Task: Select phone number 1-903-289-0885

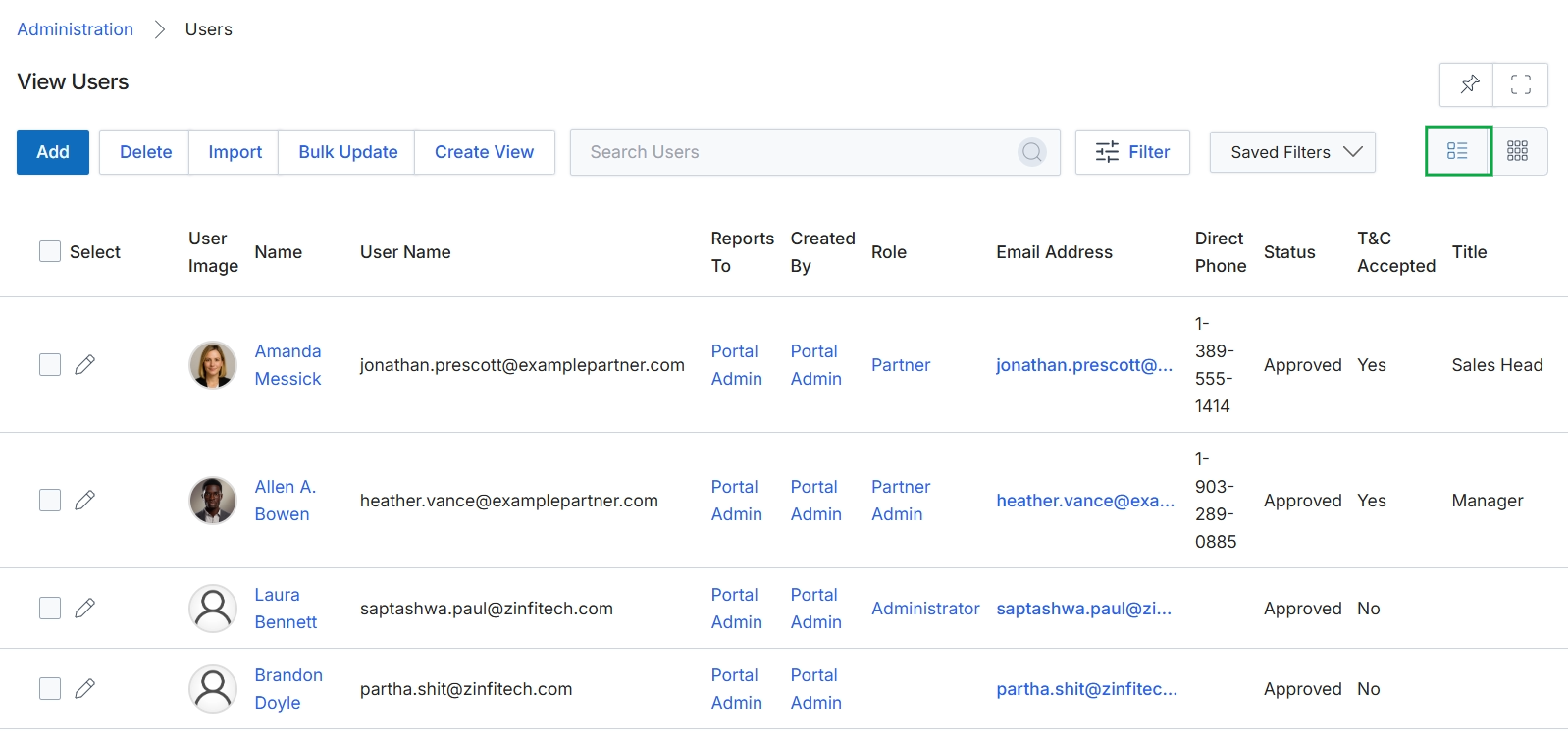Action: tap(1216, 500)
